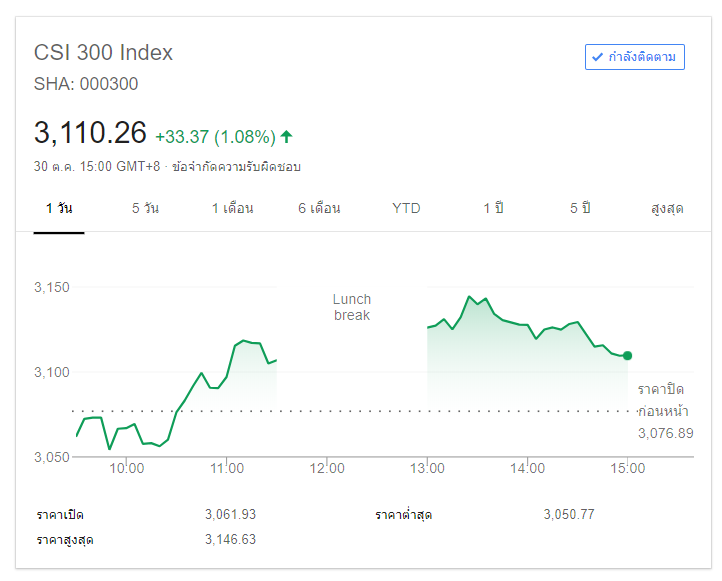722x581 pixels.
Task: Open the สูงสุด max range tab
Action: [x=667, y=208]
